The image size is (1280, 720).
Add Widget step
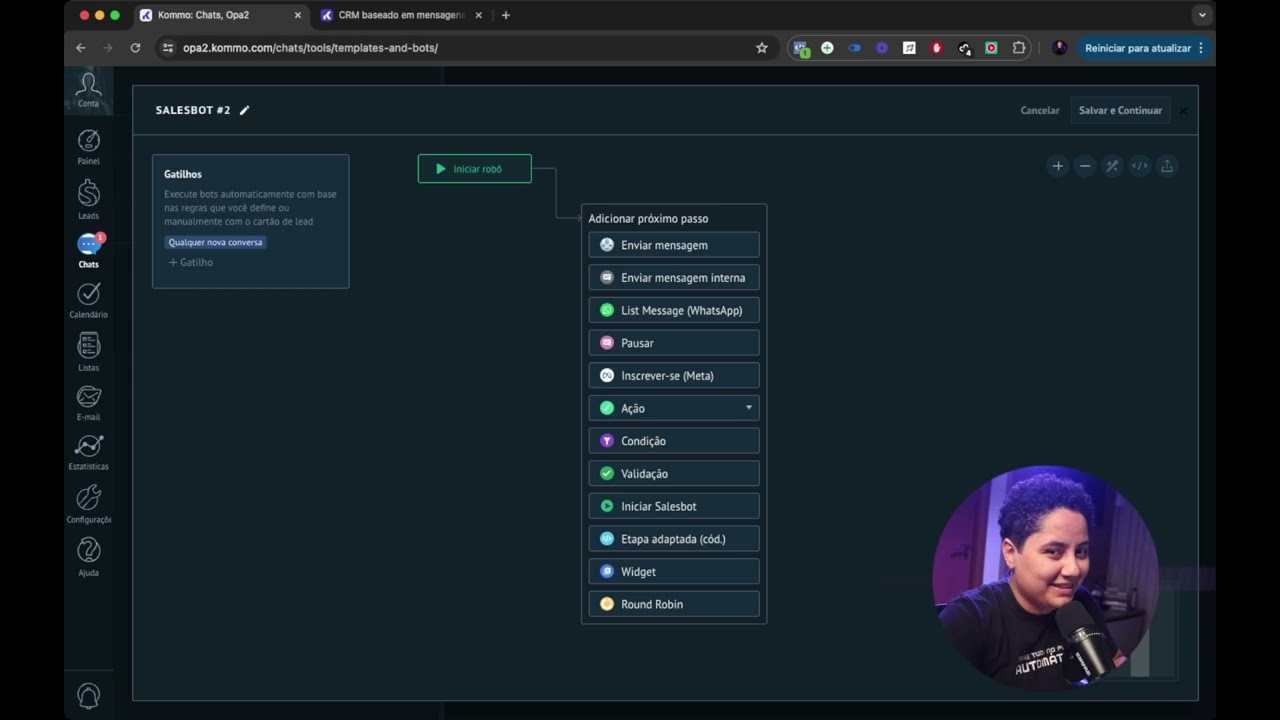click(x=674, y=572)
